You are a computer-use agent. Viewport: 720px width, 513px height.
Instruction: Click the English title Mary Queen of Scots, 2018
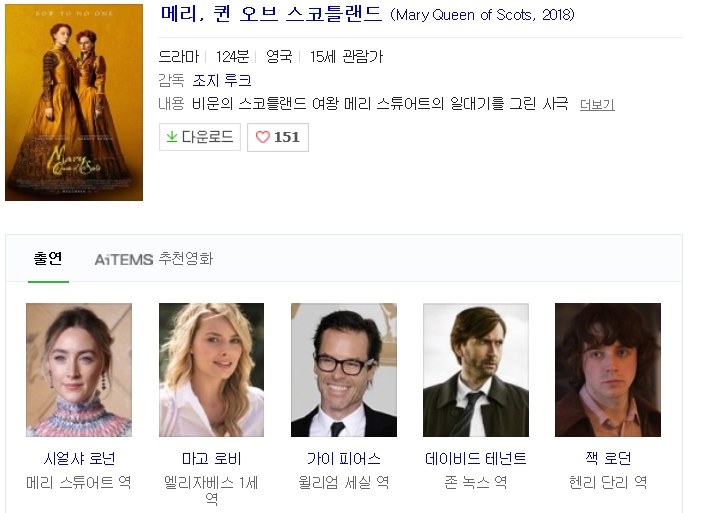point(482,16)
